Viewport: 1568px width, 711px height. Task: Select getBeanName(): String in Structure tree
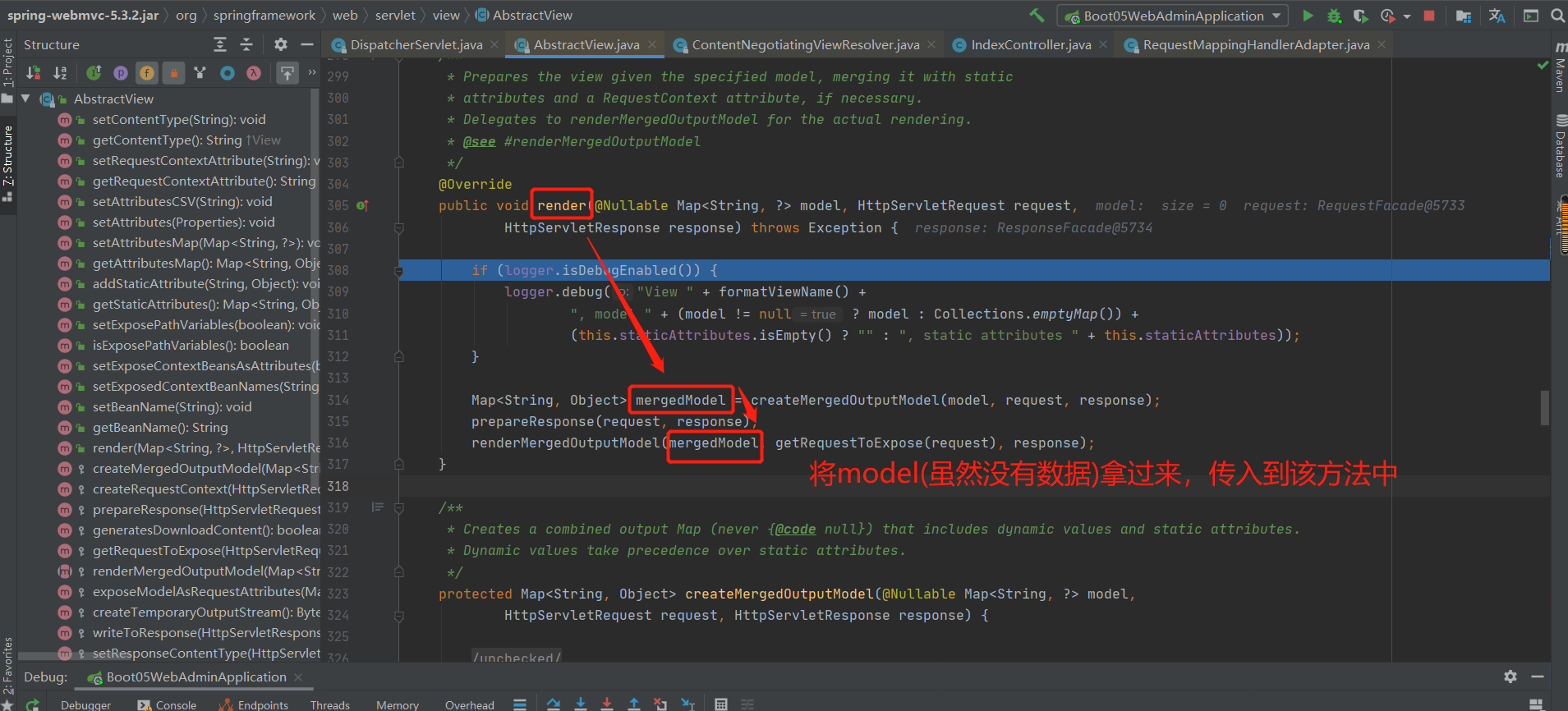point(160,427)
